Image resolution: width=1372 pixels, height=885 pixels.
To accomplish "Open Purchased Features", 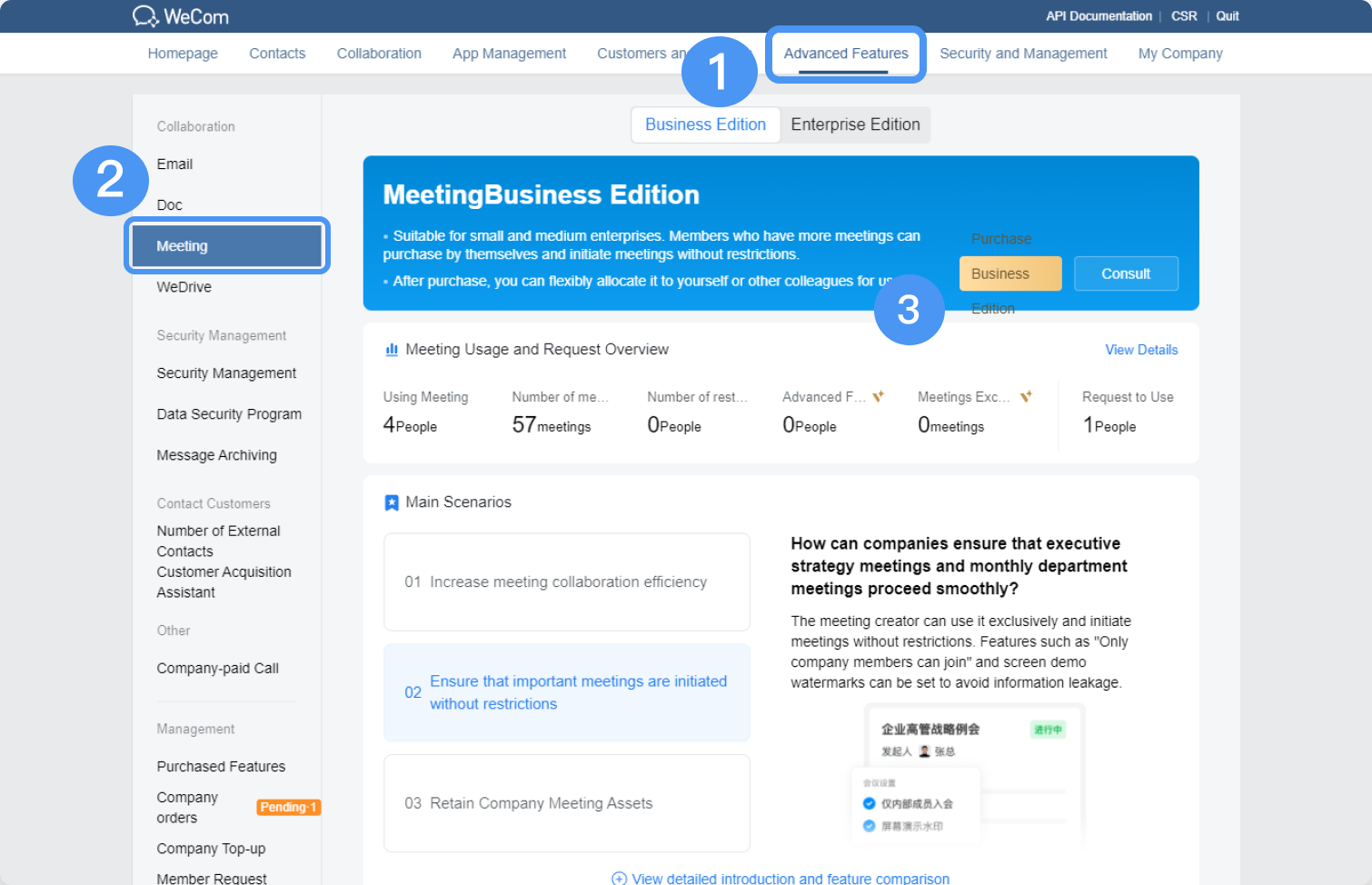I will [x=221, y=767].
